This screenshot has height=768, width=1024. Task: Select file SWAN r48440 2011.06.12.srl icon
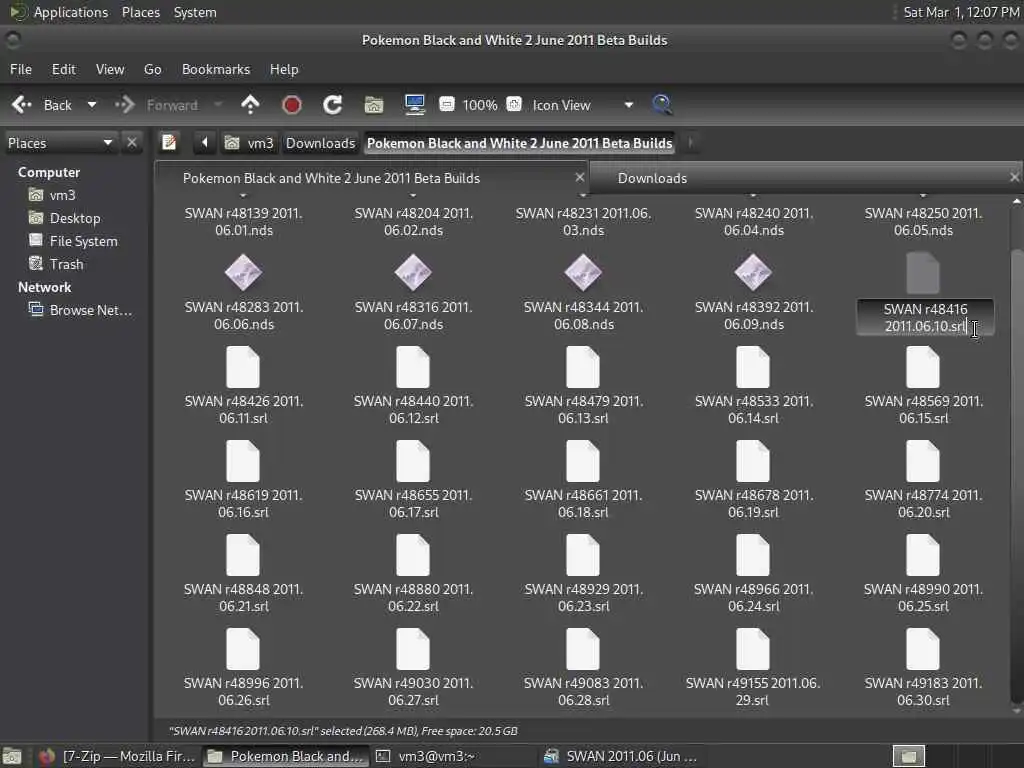click(x=413, y=367)
